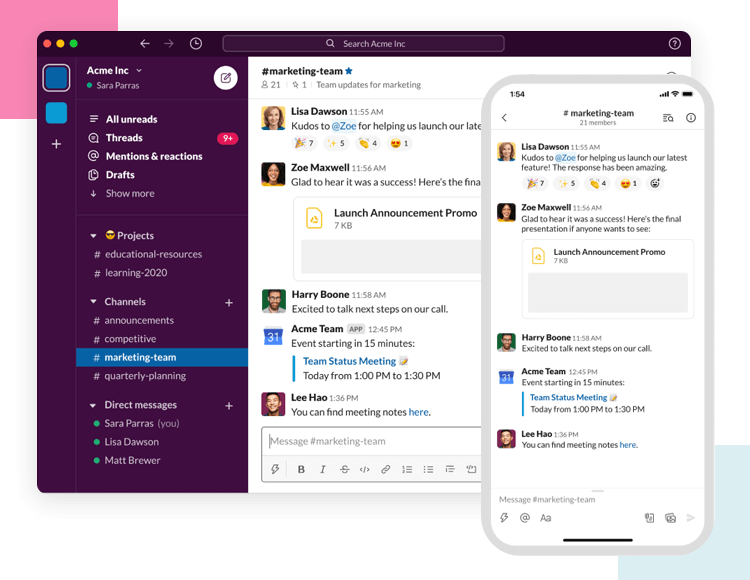This screenshot has height=580, width=750.
Task: Tap Aa formatting icon on phone
Action: 545,518
